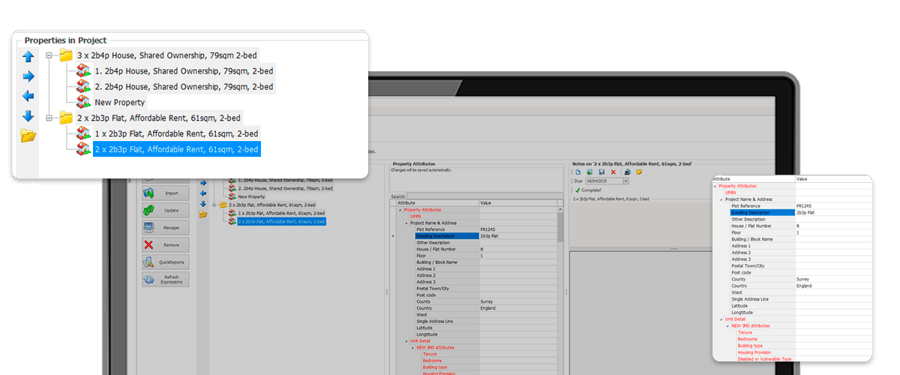This screenshot has width=900, height=375.
Task: Click the new note page icon in Notes toolbar
Action: [x=579, y=172]
